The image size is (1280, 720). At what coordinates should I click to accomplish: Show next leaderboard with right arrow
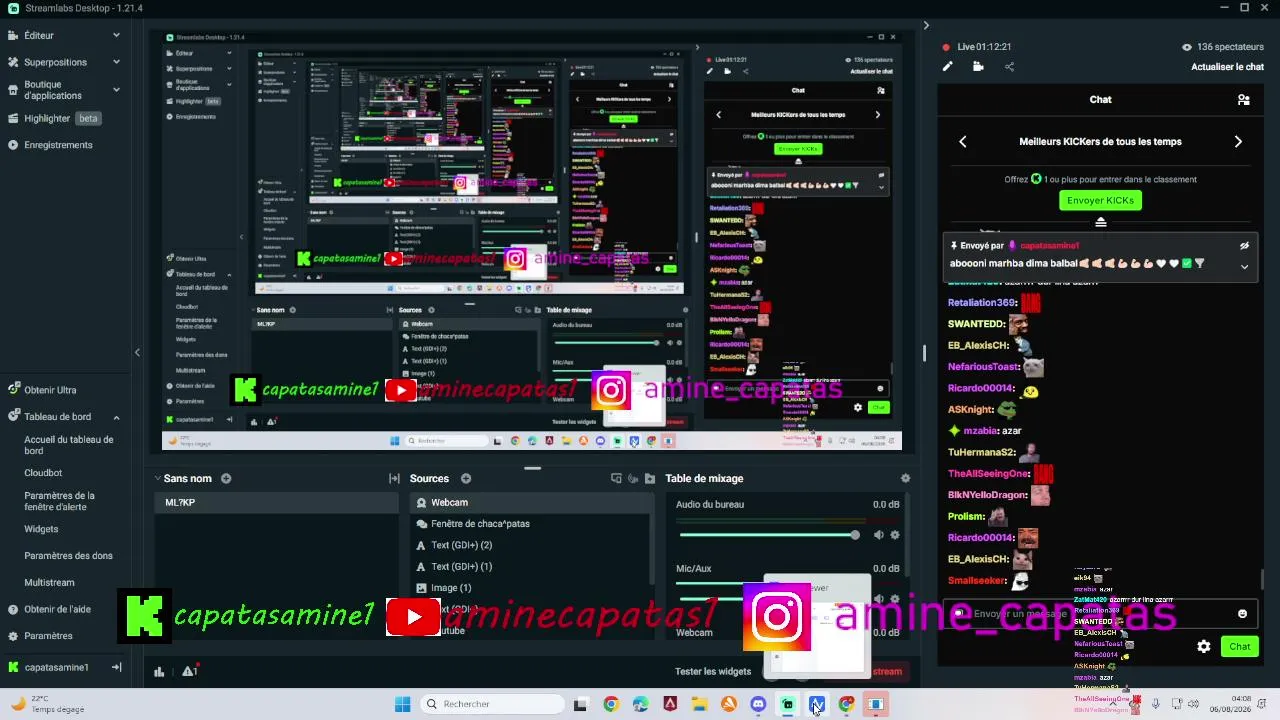pos(1238,142)
